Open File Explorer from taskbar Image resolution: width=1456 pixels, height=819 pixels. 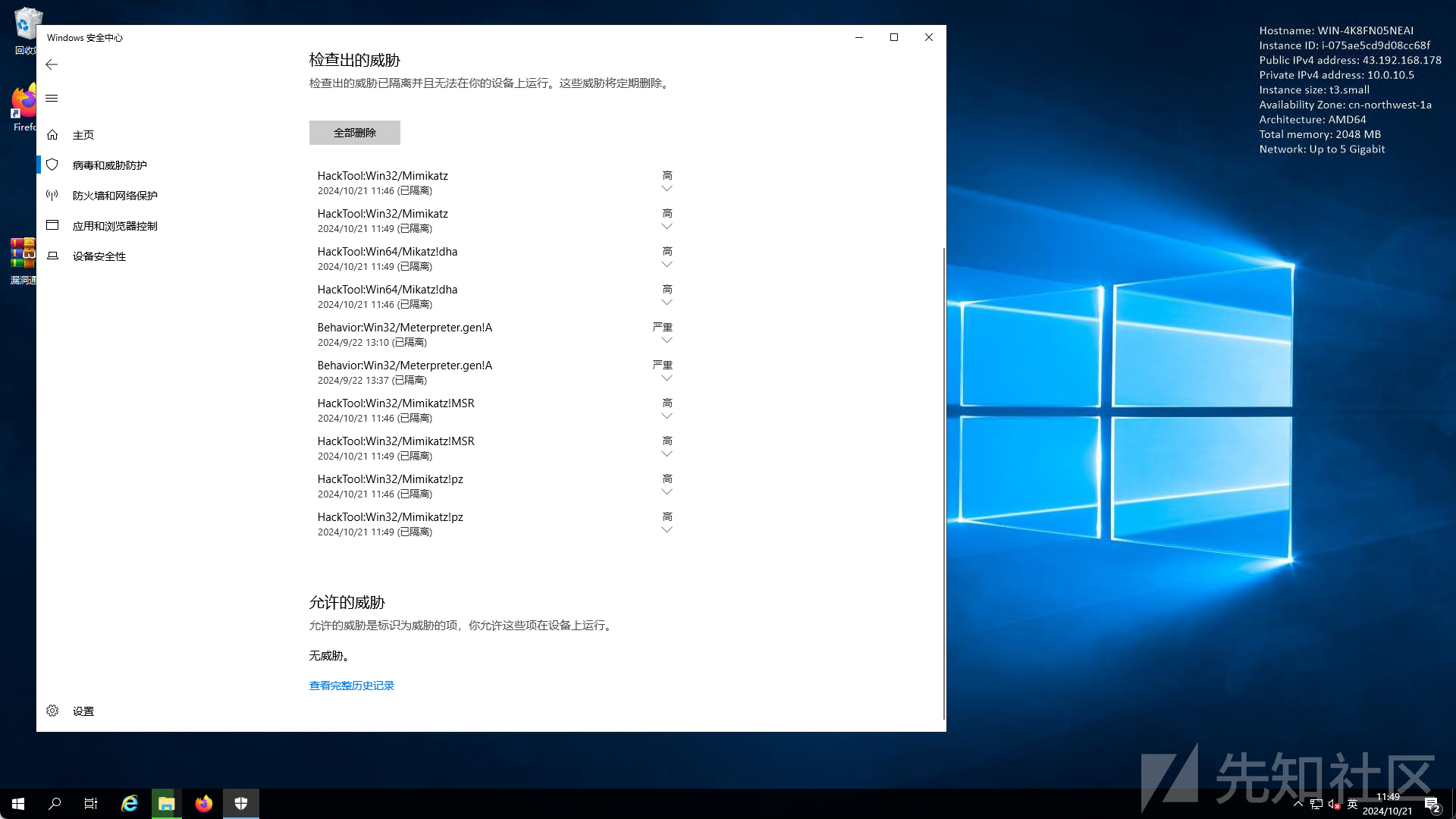[x=166, y=804]
